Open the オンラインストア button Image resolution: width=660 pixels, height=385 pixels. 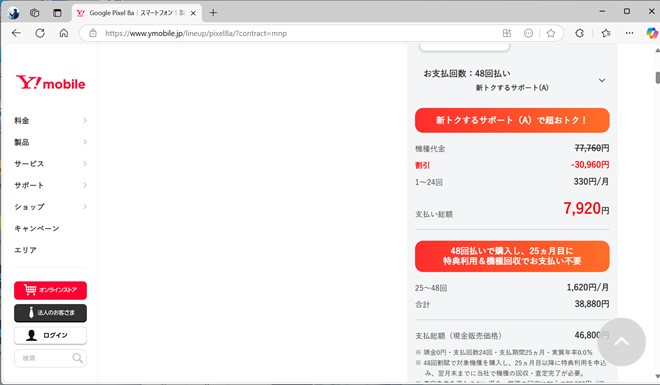51,290
